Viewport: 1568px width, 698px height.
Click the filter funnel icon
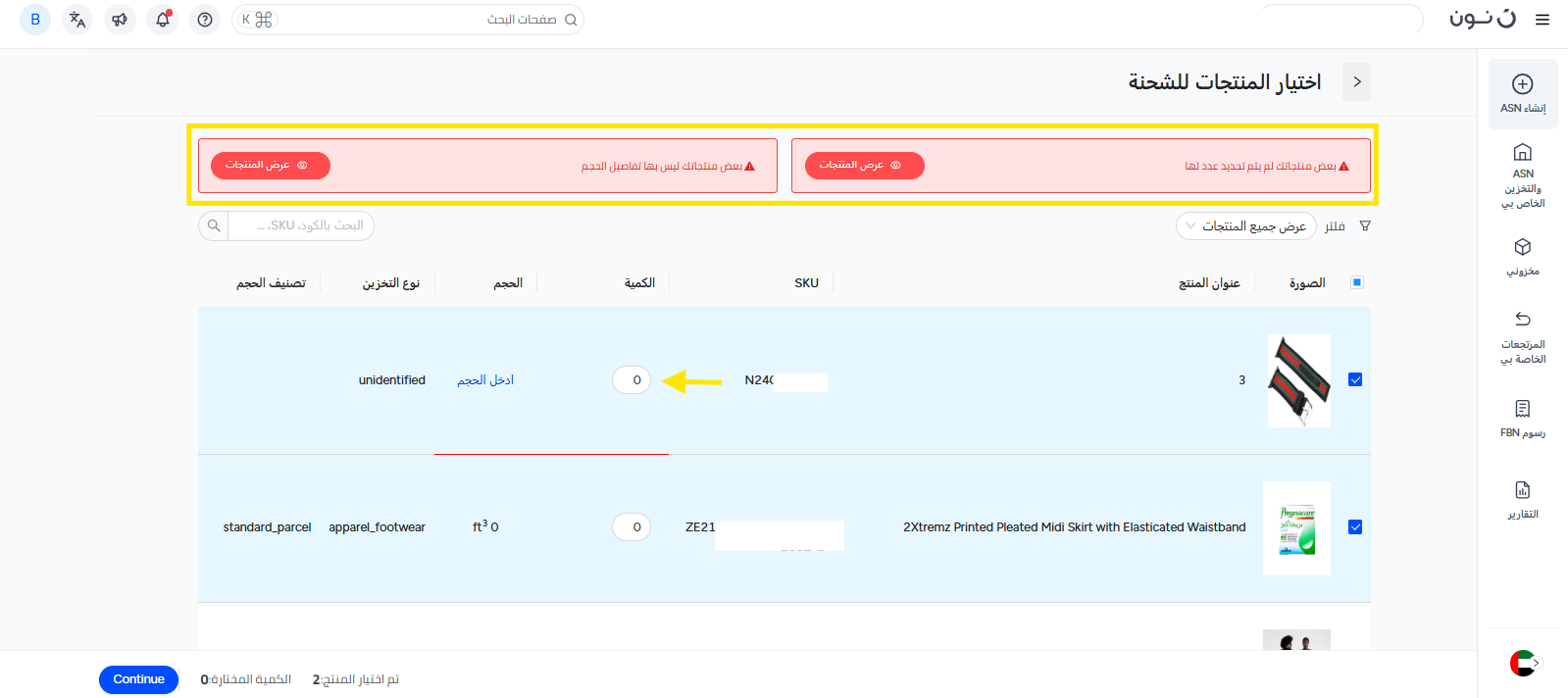pyautogui.click(x=1365, y=226)
